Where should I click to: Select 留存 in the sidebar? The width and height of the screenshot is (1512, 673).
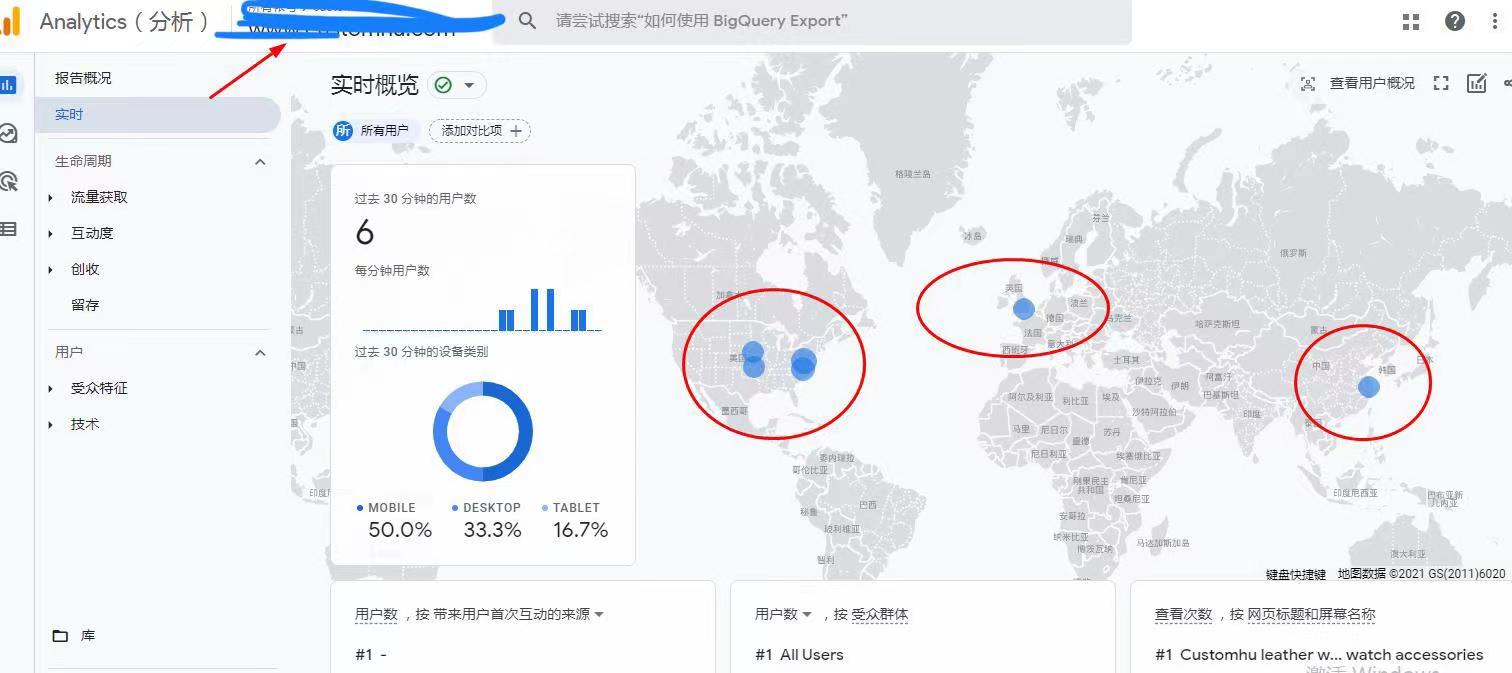click(x=85, y=305)
